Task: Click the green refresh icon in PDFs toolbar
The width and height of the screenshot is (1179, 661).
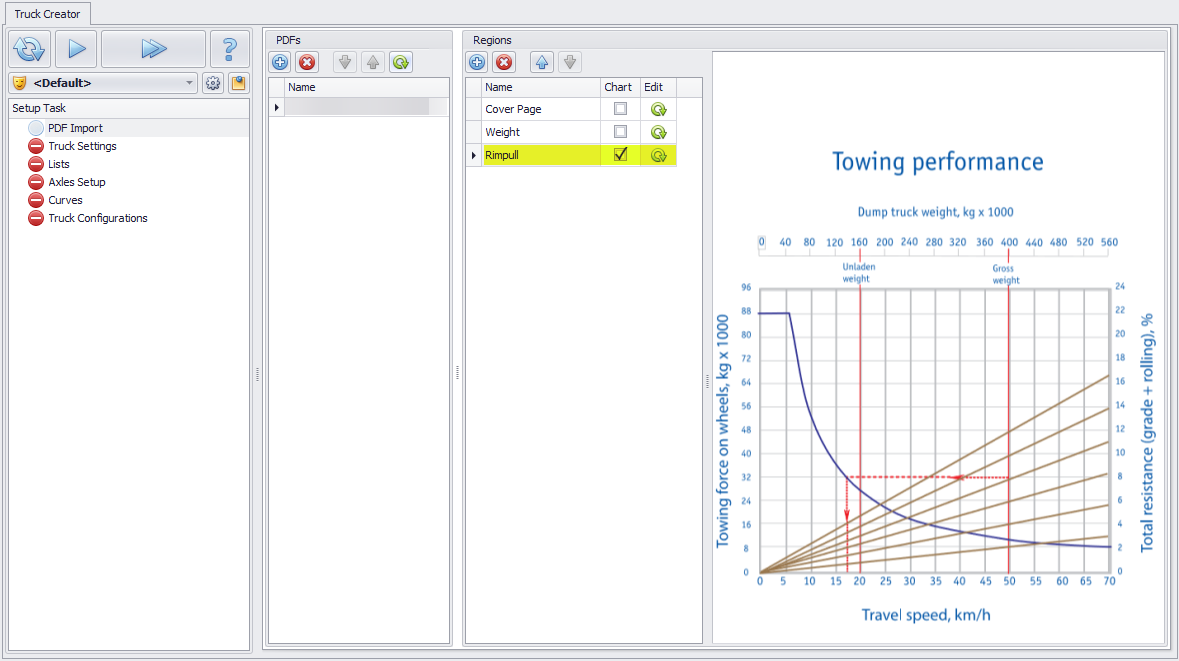Action: pos(401,62)
